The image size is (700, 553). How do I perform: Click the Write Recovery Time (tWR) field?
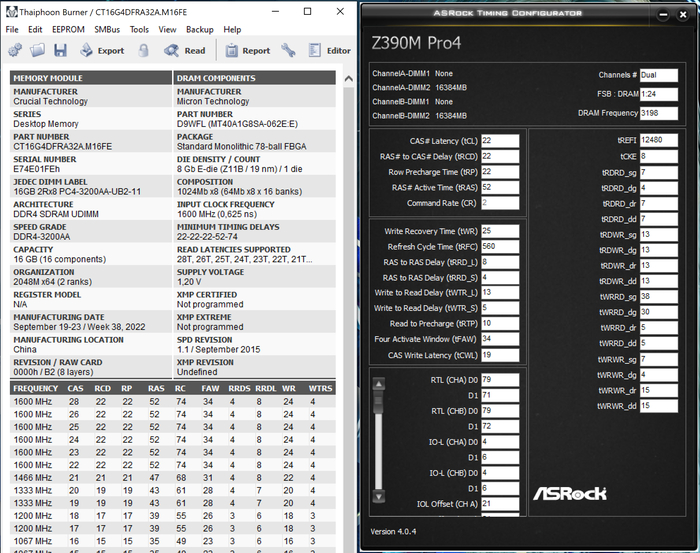[x=500, y=231]
